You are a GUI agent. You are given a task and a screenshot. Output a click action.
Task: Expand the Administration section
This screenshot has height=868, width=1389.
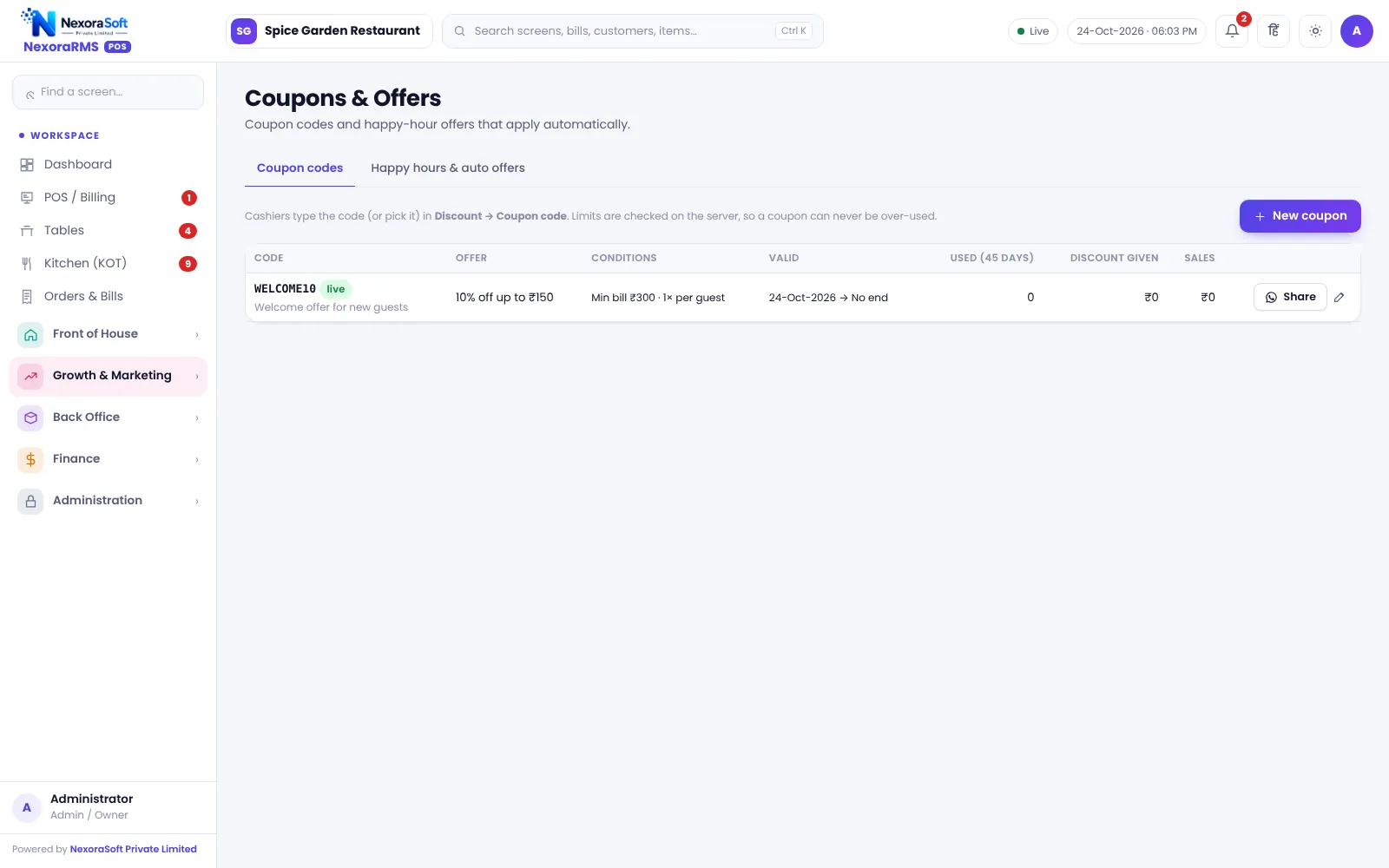point(108,501)
